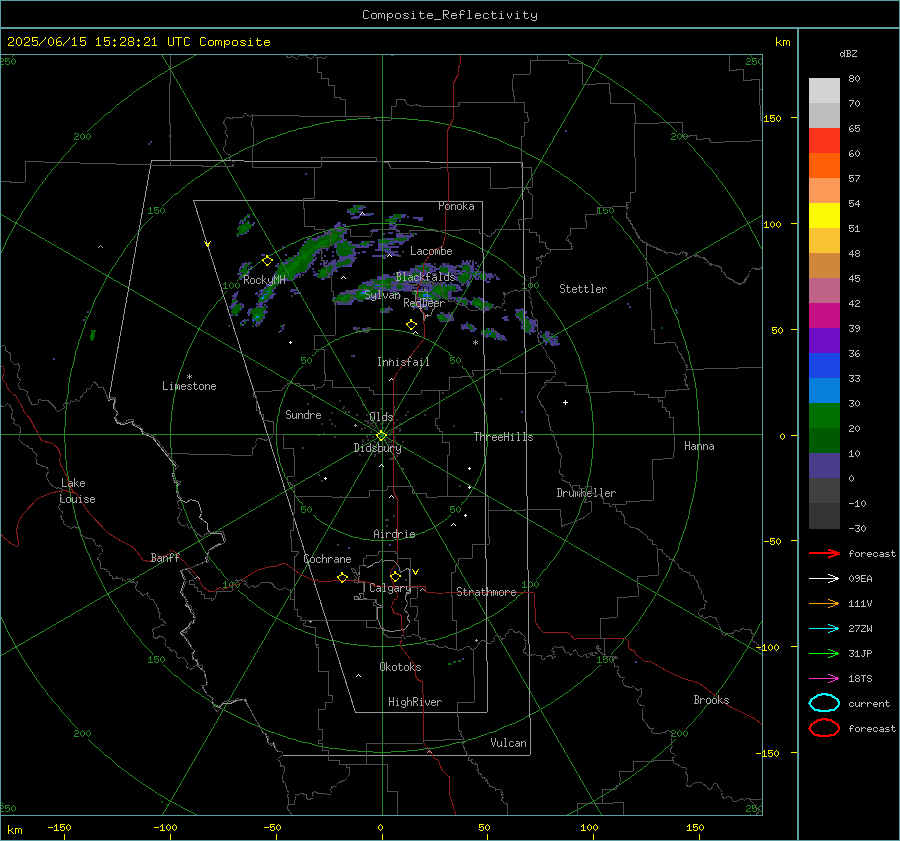Choose the bright green 20-30 dBZ swatch
This screenshot has width=900, height=841.
(x=824, y=416)
